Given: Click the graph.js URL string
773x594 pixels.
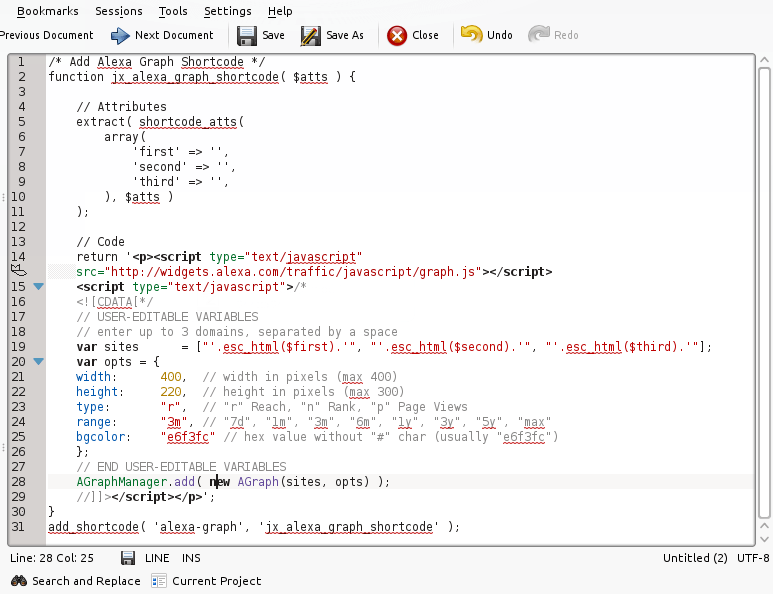Looking at the screenshot, I should (293, 272).
